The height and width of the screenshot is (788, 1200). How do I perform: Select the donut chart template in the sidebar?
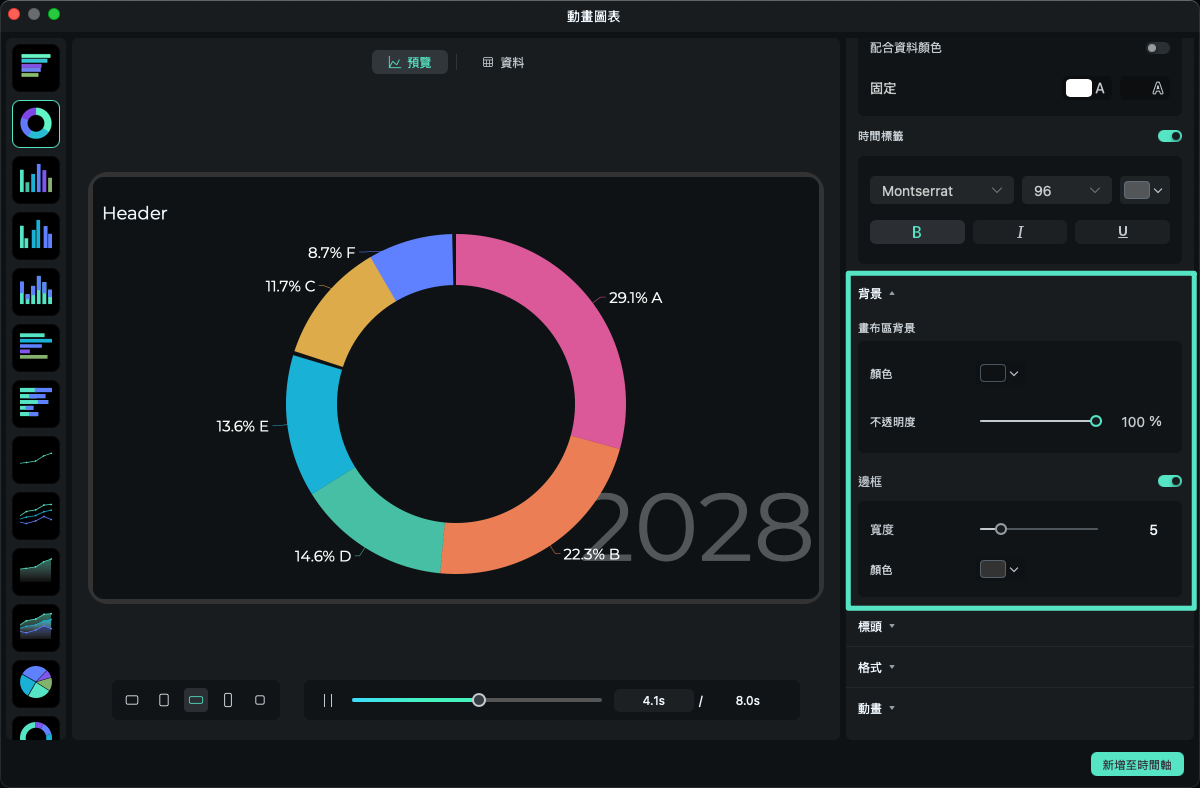click(36, 124)
